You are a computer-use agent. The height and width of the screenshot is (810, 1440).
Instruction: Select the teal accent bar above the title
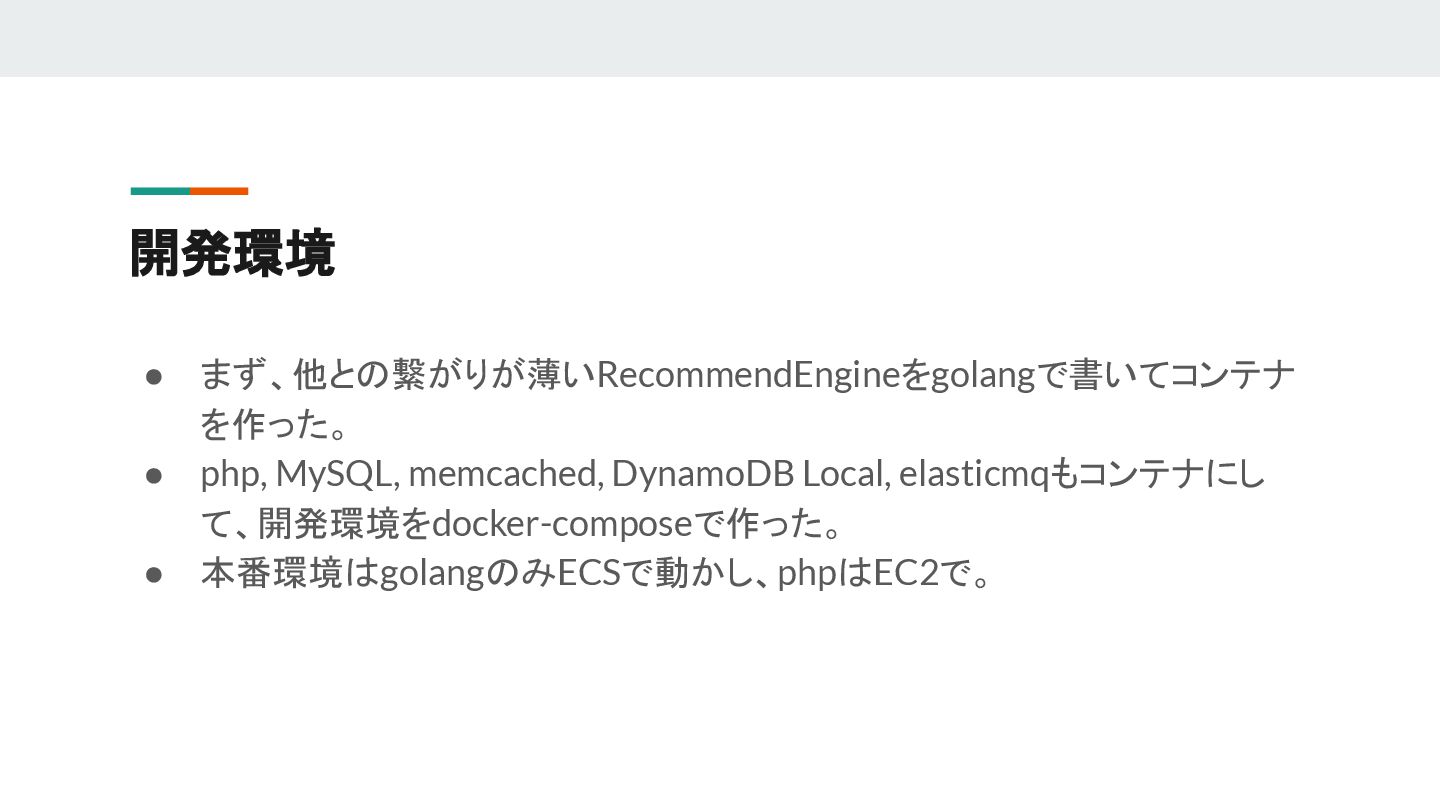pyautogui.click(x=160, y=191)
